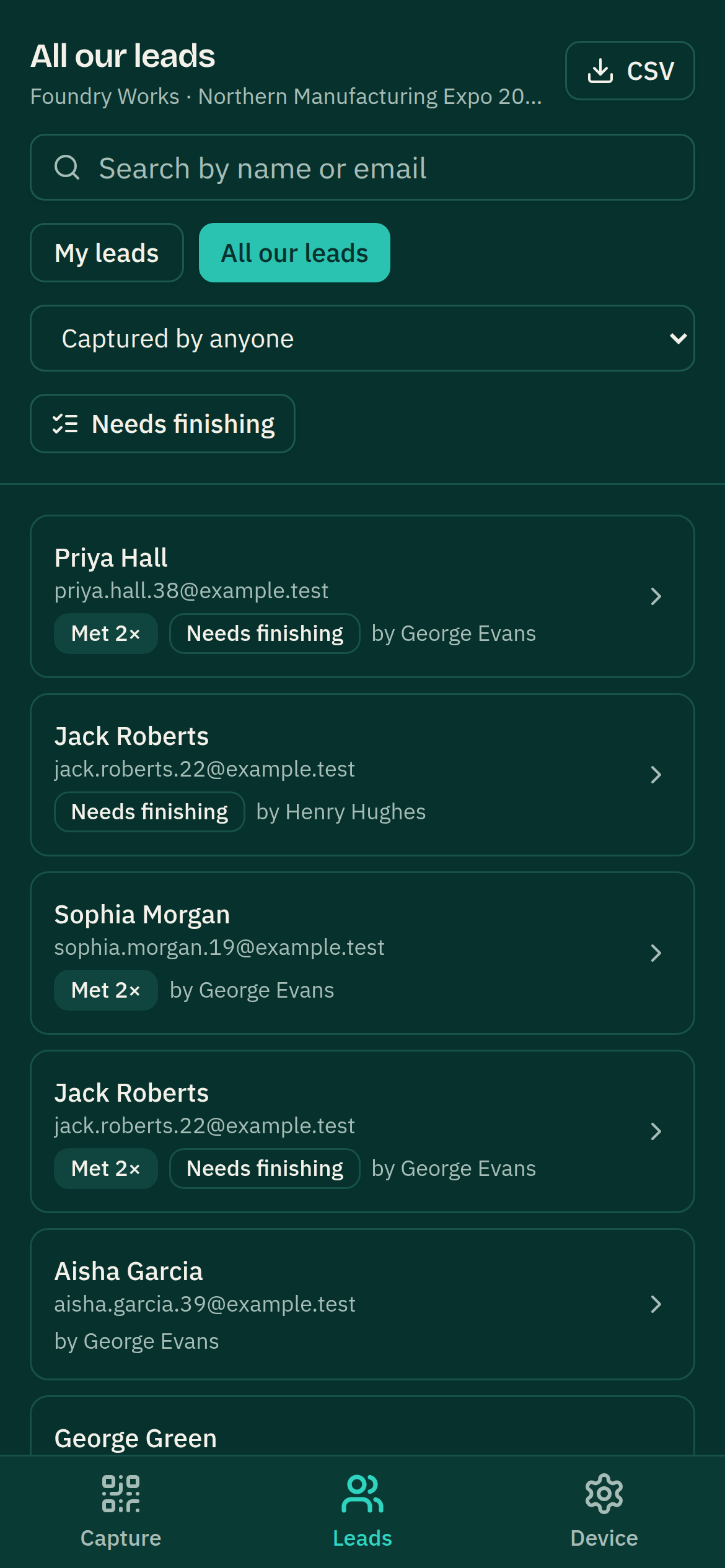Export leads with the CSV button
The width and height of the screenshot is (725, 1568).
point(630,71)
